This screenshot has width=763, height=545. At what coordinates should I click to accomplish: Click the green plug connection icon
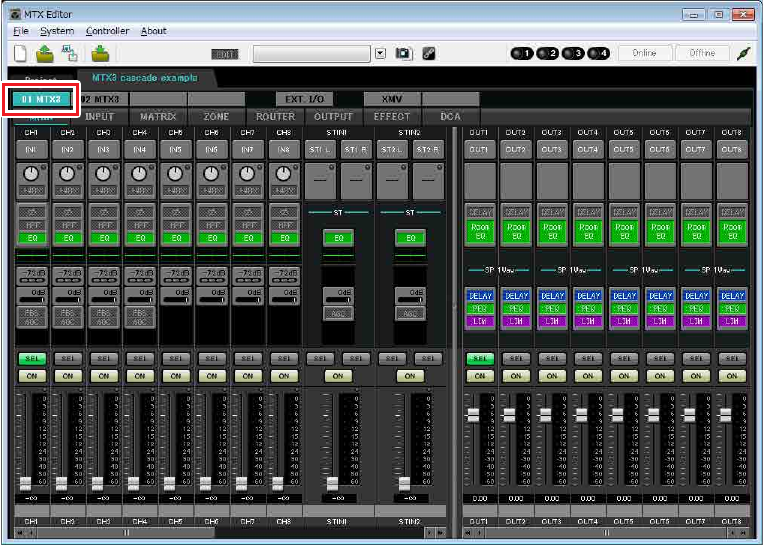click(744, 53)
